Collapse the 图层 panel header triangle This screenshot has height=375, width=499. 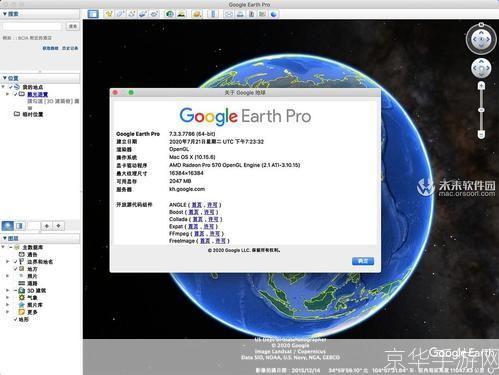[5, 238]
